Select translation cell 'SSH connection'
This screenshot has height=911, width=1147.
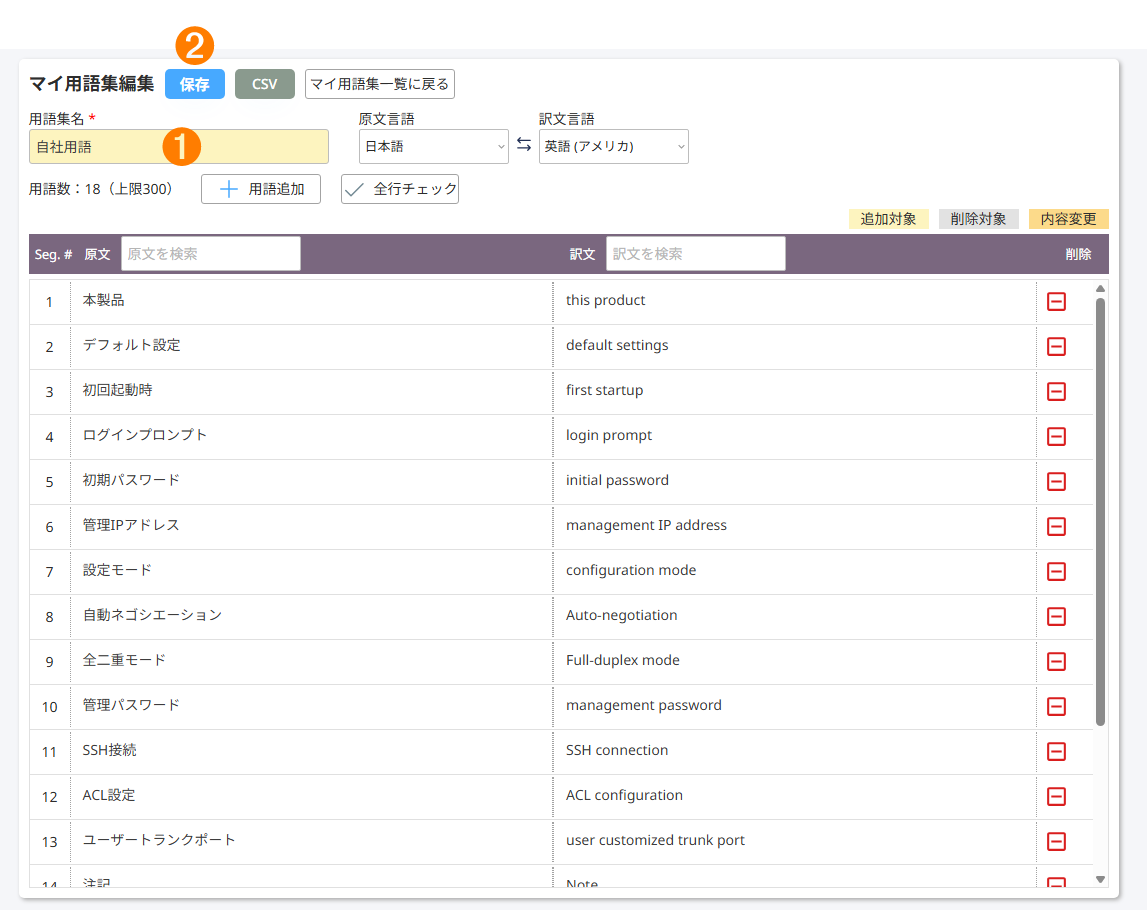(794, 751)
